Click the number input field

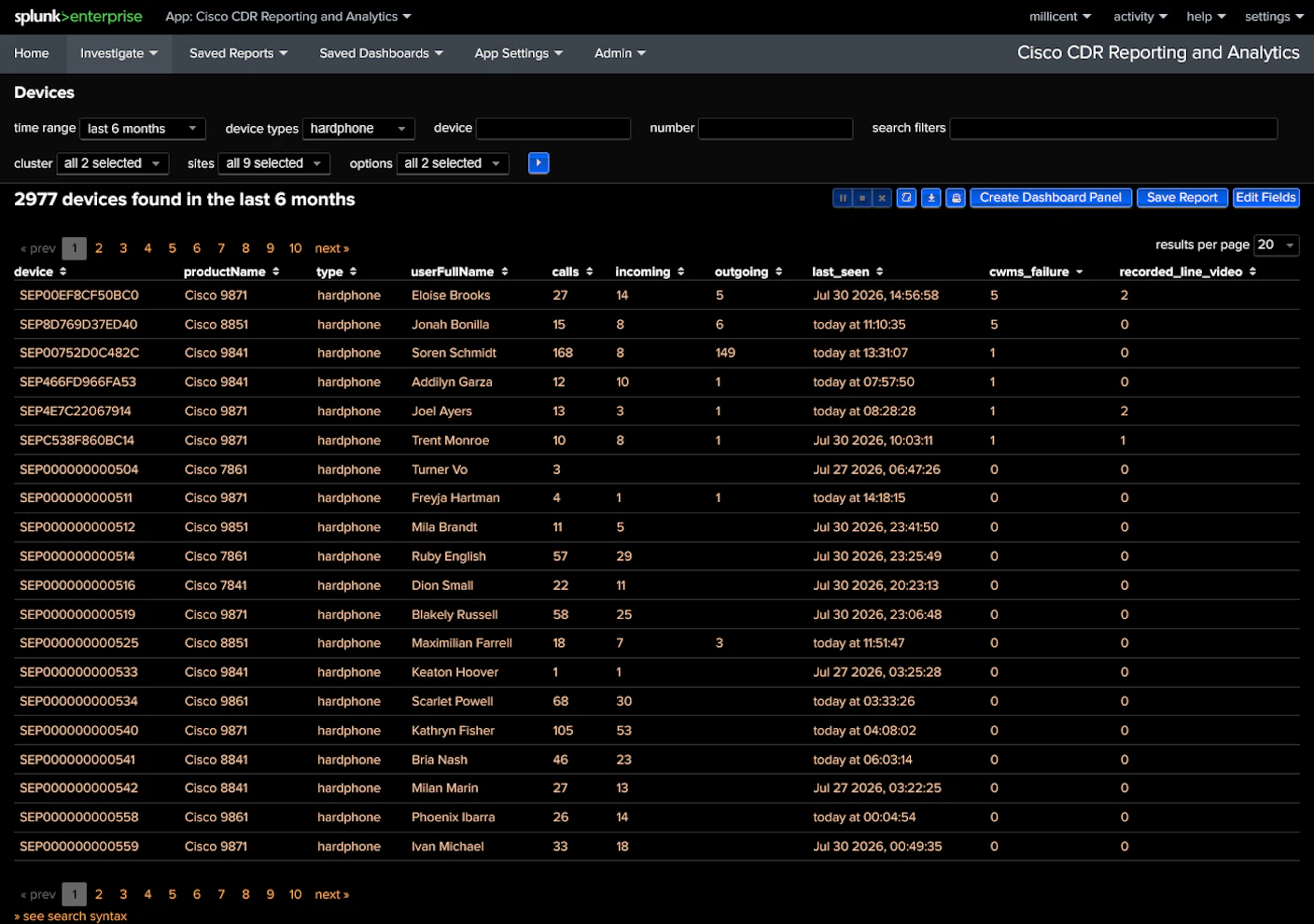point(776,129)
